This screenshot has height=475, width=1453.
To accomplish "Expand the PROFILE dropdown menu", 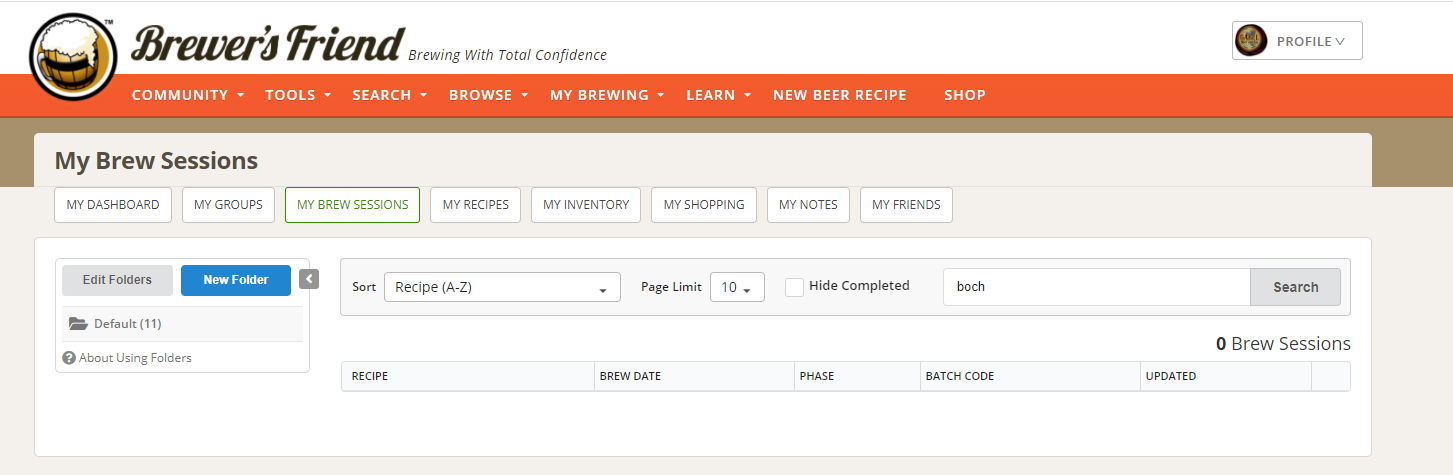I will pyautogui.click(x=1297, y=41).
